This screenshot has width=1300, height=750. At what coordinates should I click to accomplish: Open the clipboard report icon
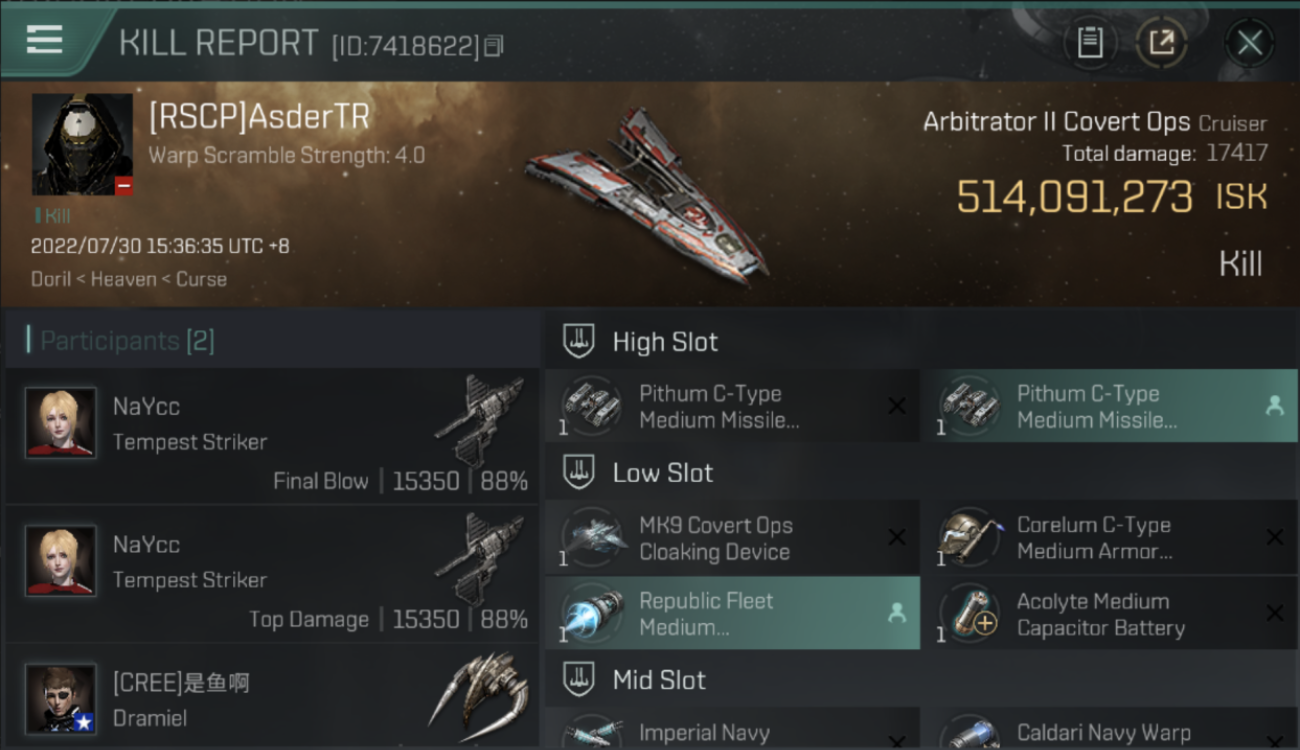point(1090,42)
